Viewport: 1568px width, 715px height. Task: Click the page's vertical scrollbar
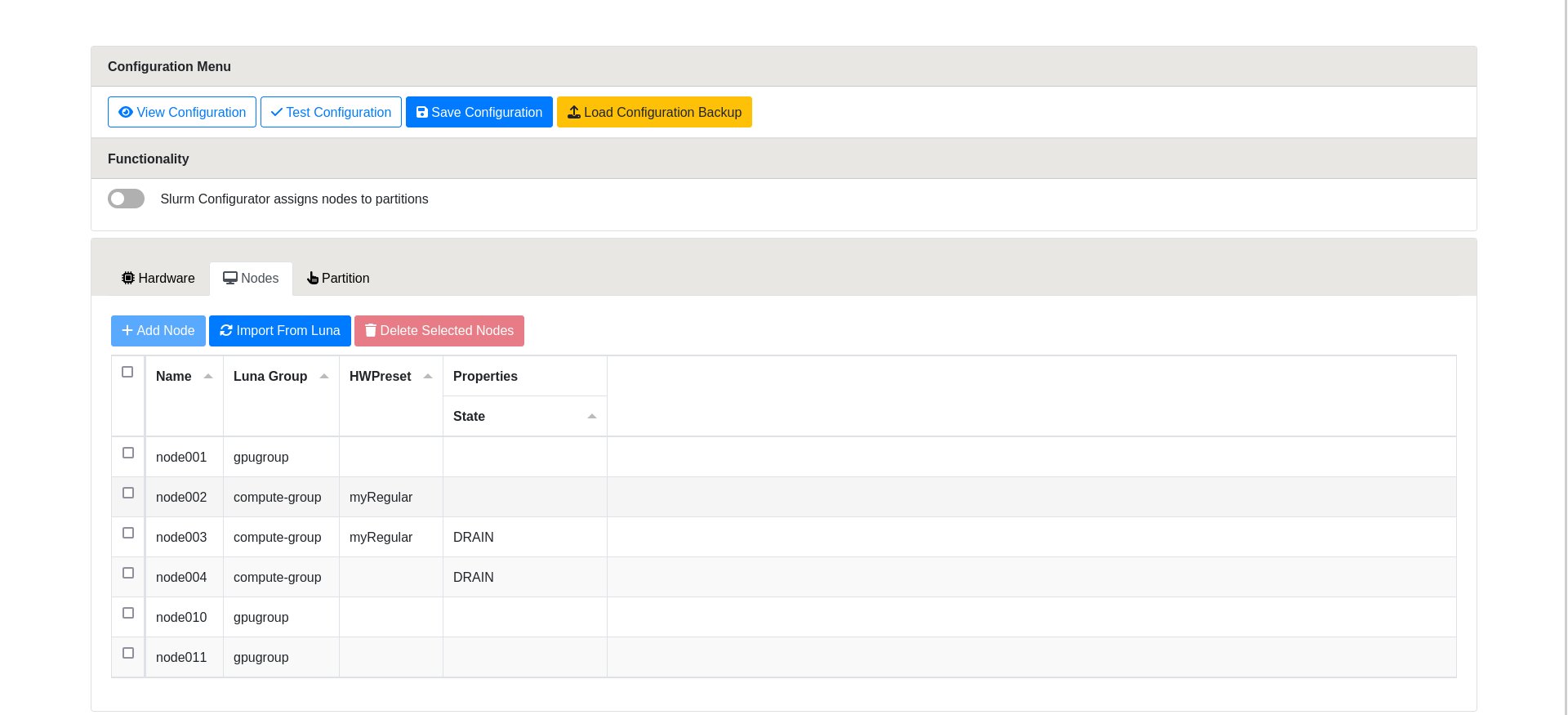[x=1566, y=327]
